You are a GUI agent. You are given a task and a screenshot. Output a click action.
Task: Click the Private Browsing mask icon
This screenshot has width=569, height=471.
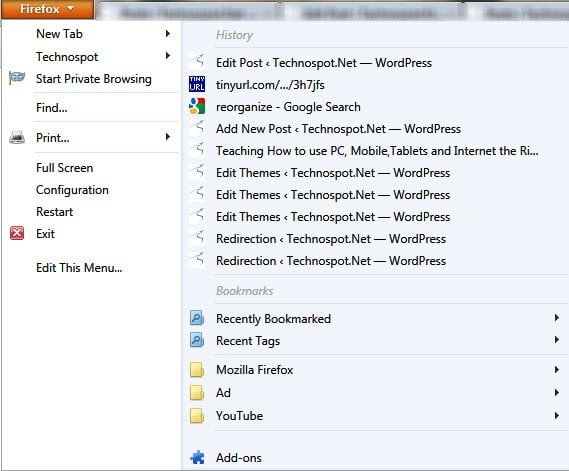tap(17, 78)
